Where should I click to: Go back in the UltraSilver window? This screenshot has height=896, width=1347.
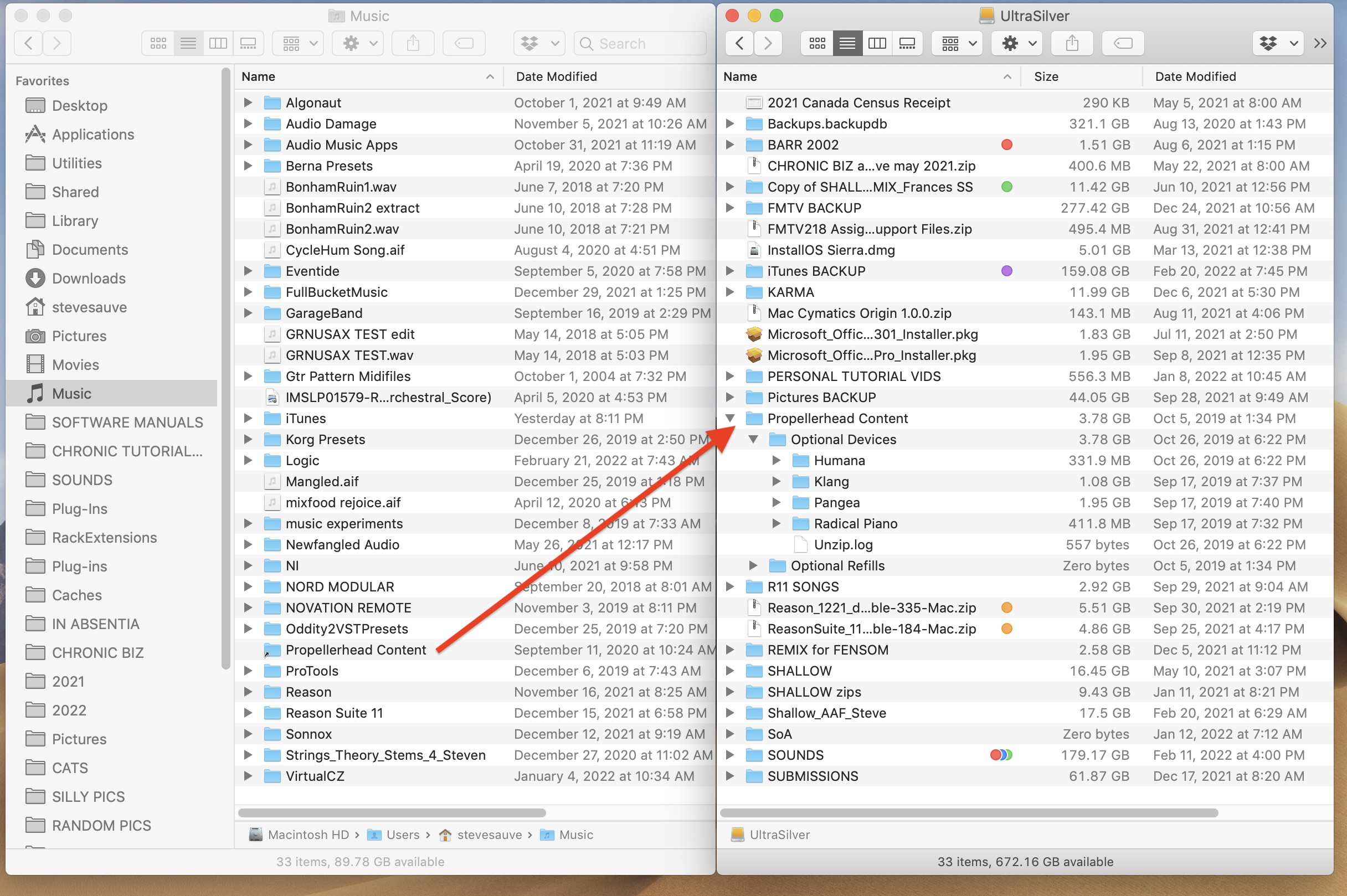coord(739,43)
